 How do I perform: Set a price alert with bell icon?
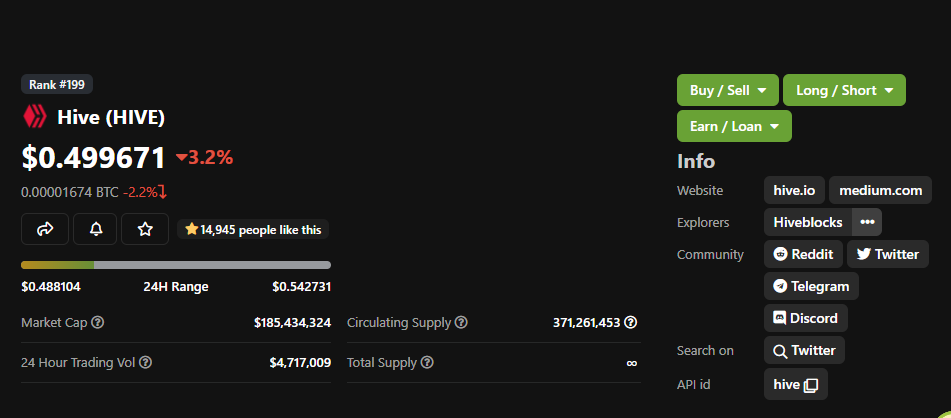(x=95, y=229)
